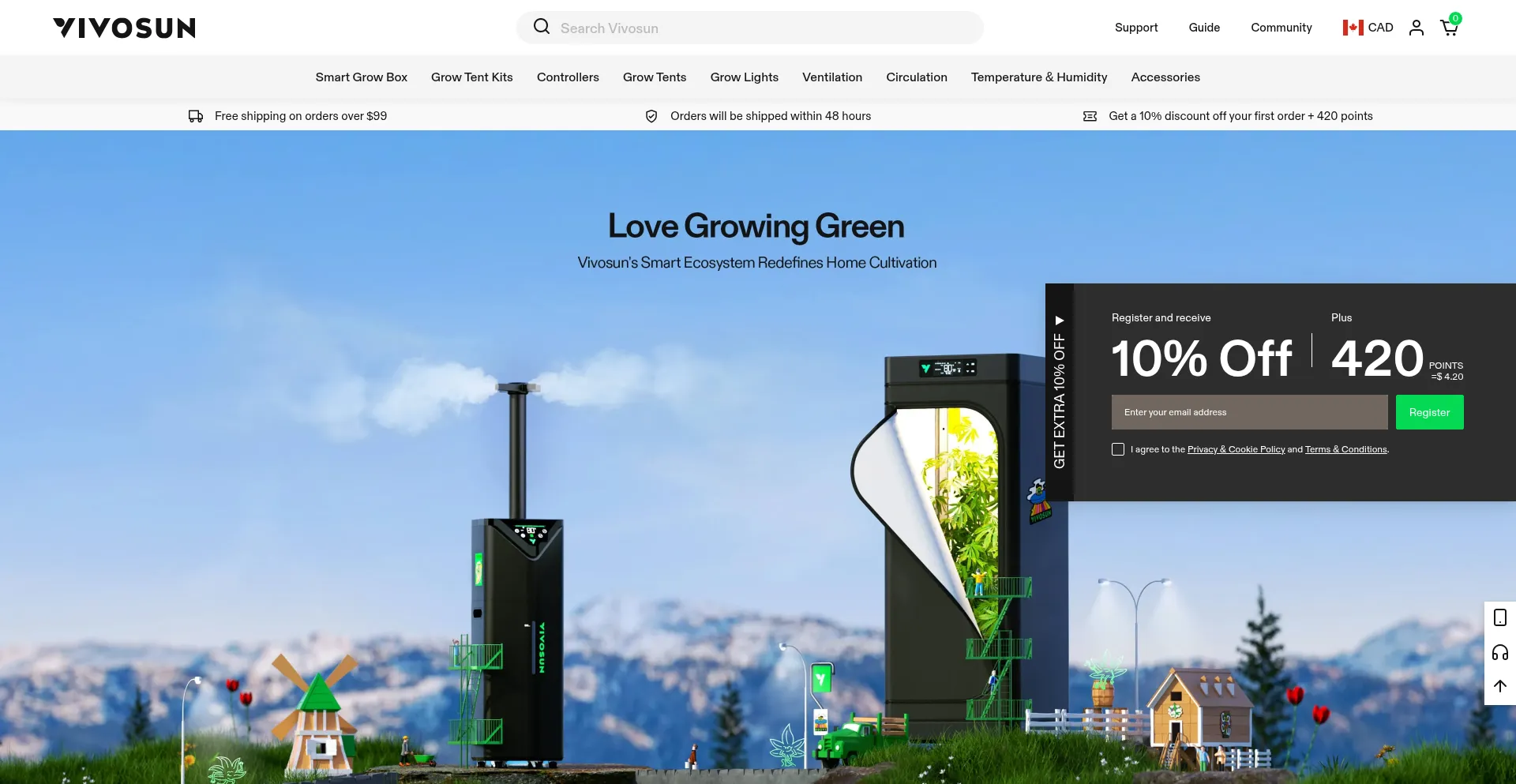Click the free shipping truck icon
1516x784 pixels.
pos(196,116)
